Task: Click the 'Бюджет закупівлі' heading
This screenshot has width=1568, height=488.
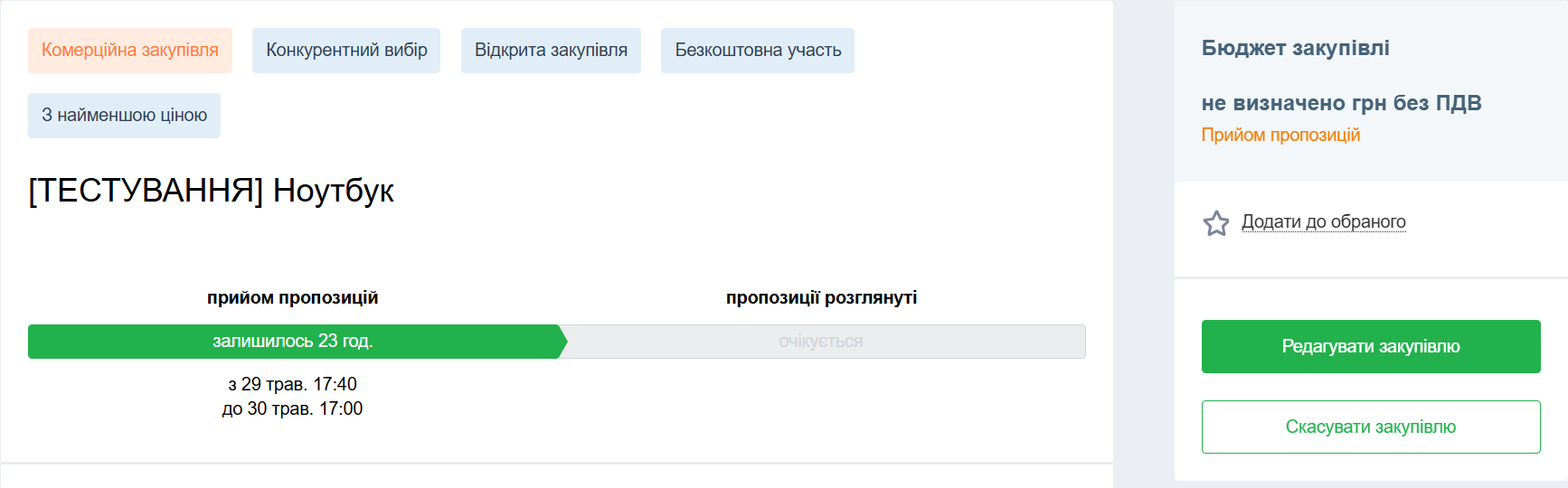Action: point(1295,48)
